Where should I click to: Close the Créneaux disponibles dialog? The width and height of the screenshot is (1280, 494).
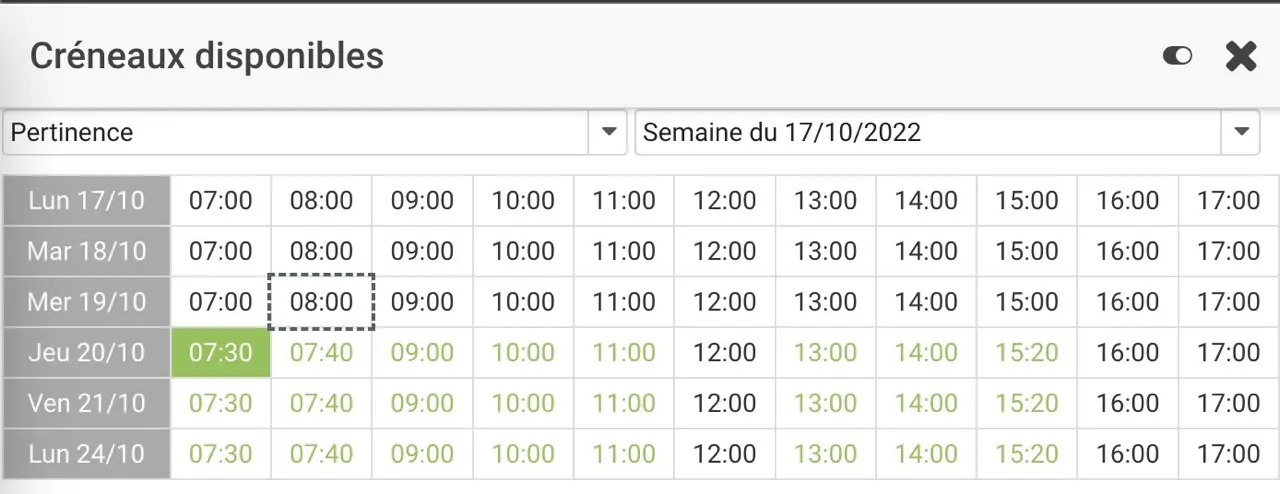point(1241,56)
